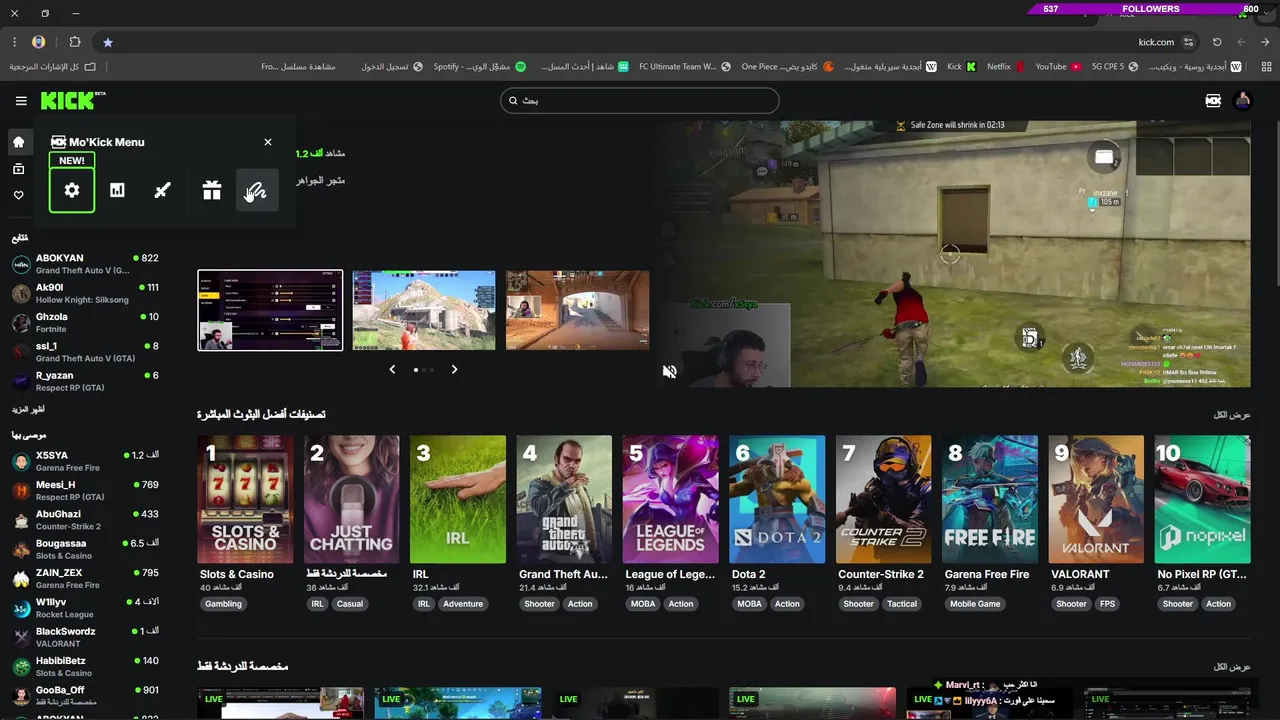Open the Browse icon in sidebar
This screenshot has height=720, width=1280.
tap(18, 169)
